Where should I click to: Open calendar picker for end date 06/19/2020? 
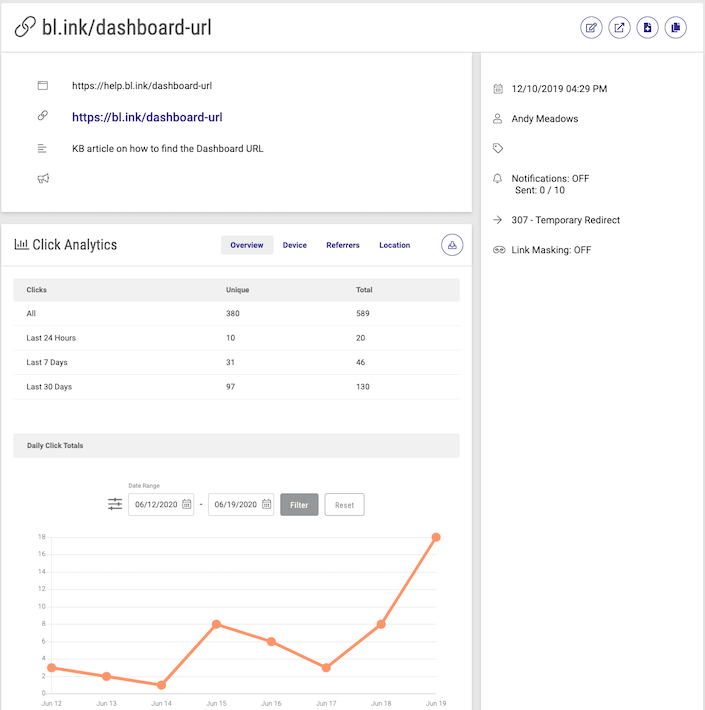[267, 504]
